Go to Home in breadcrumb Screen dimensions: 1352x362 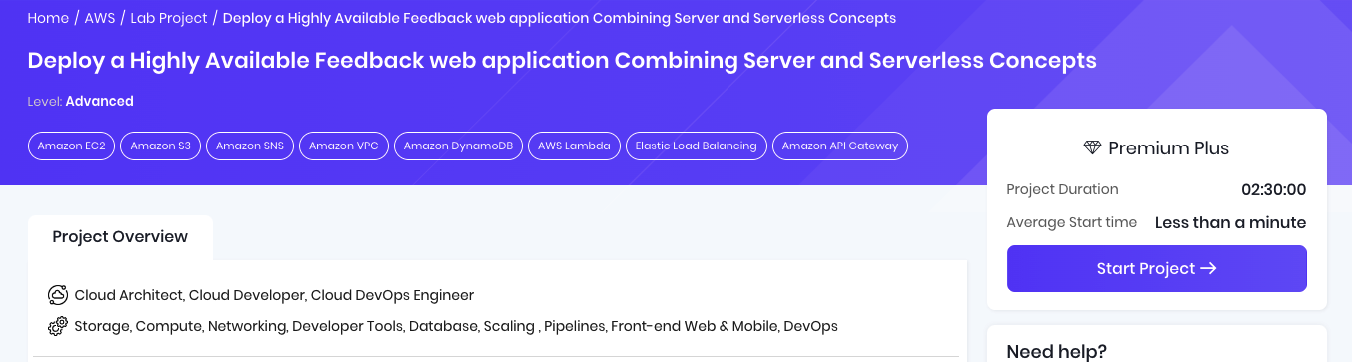[x=48, y=18]
